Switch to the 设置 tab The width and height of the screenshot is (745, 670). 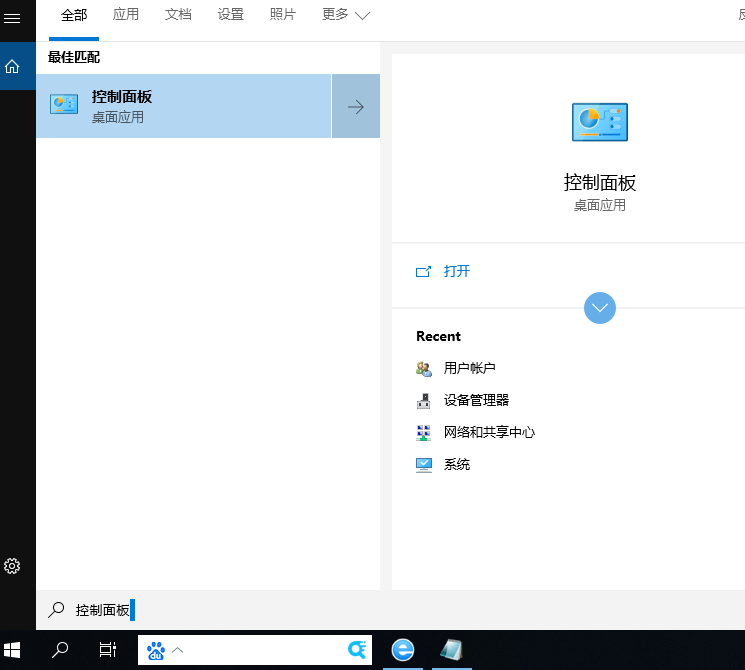tap(230, 15)
